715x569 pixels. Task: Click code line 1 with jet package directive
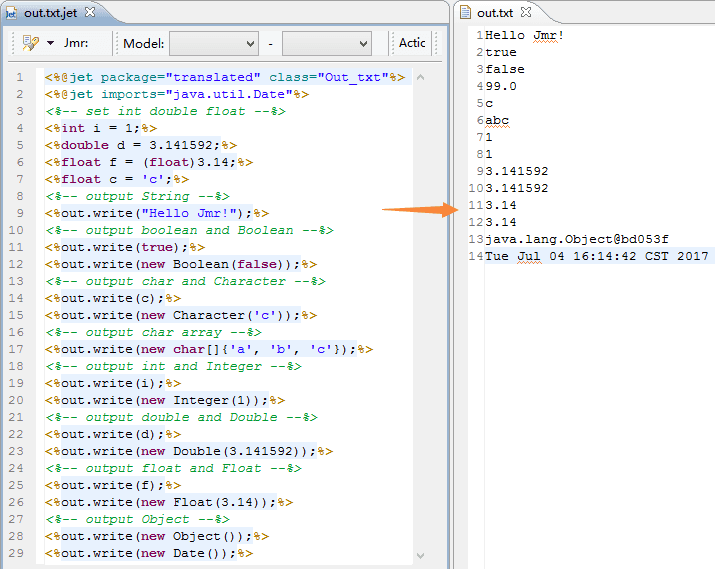[225, 77]
